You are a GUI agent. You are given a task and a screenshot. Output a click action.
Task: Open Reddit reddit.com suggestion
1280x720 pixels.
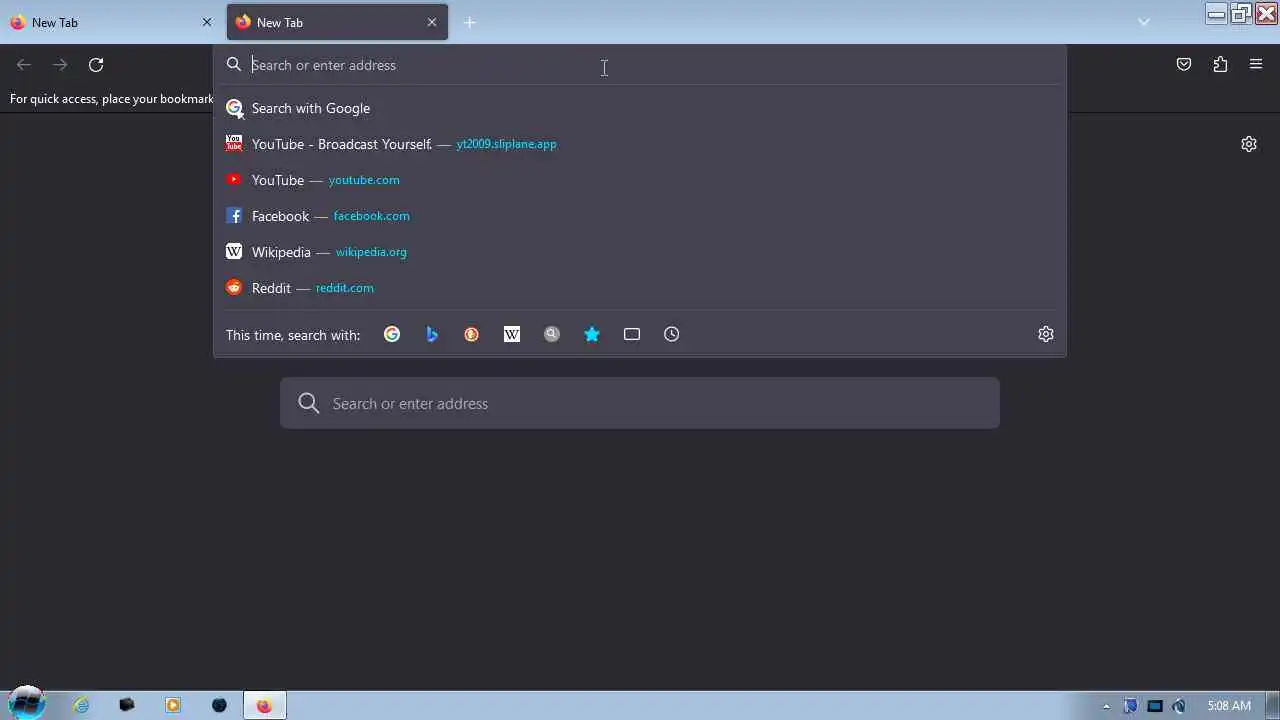click(640, 288)
